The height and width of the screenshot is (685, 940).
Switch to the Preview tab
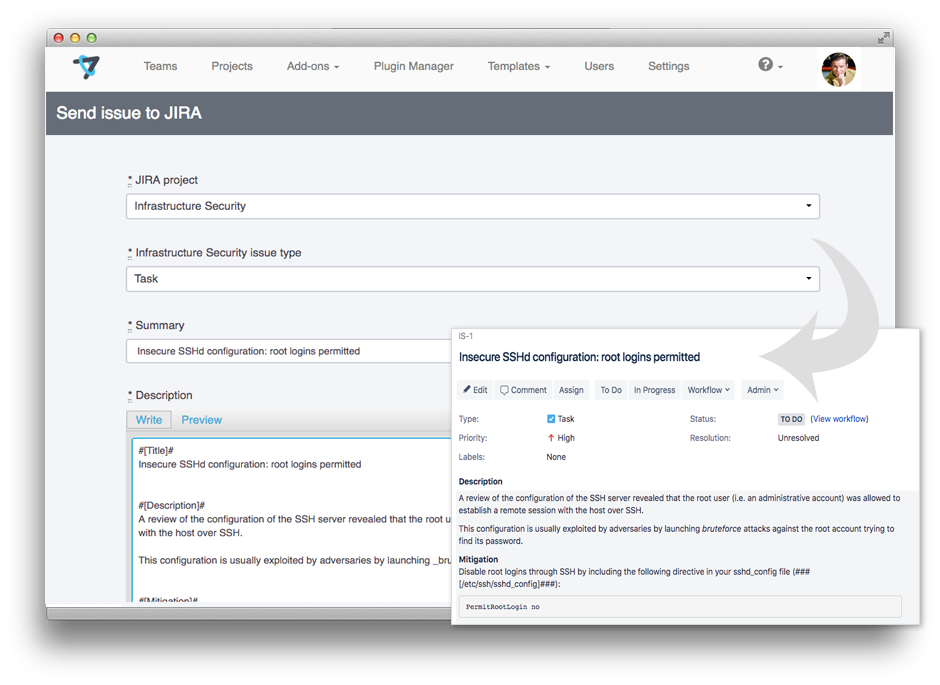tap(201, 420)
